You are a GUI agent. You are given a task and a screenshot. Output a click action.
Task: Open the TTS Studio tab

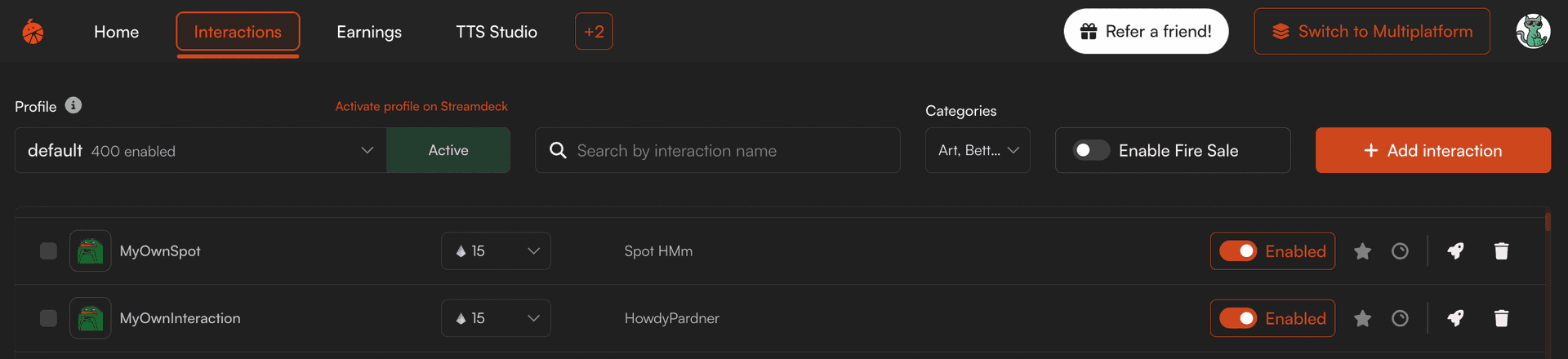[497, 32]
